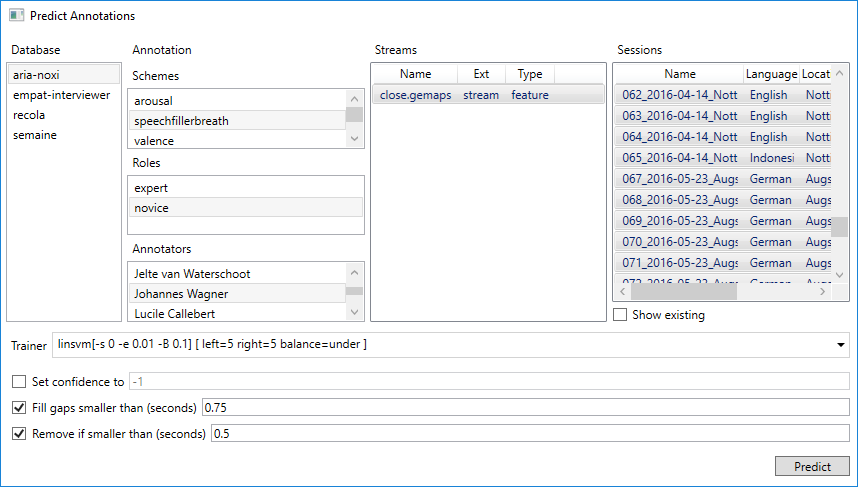Image resolution: width=858 pixels, height=487 pixels.
Task: Select the empat-interviewer database
Action: pos(63,95)
